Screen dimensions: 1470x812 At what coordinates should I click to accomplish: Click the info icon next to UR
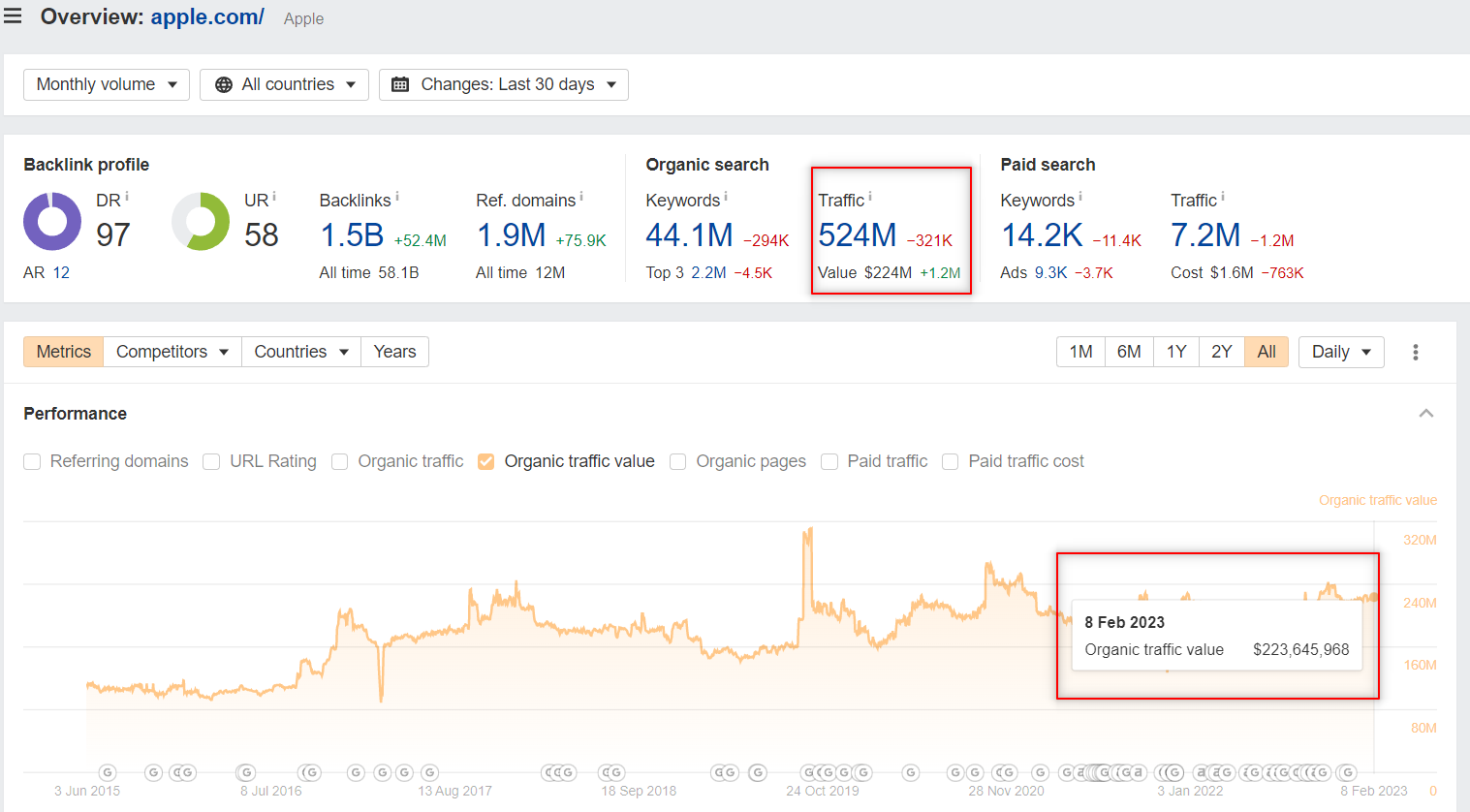(x=274, y=197)
